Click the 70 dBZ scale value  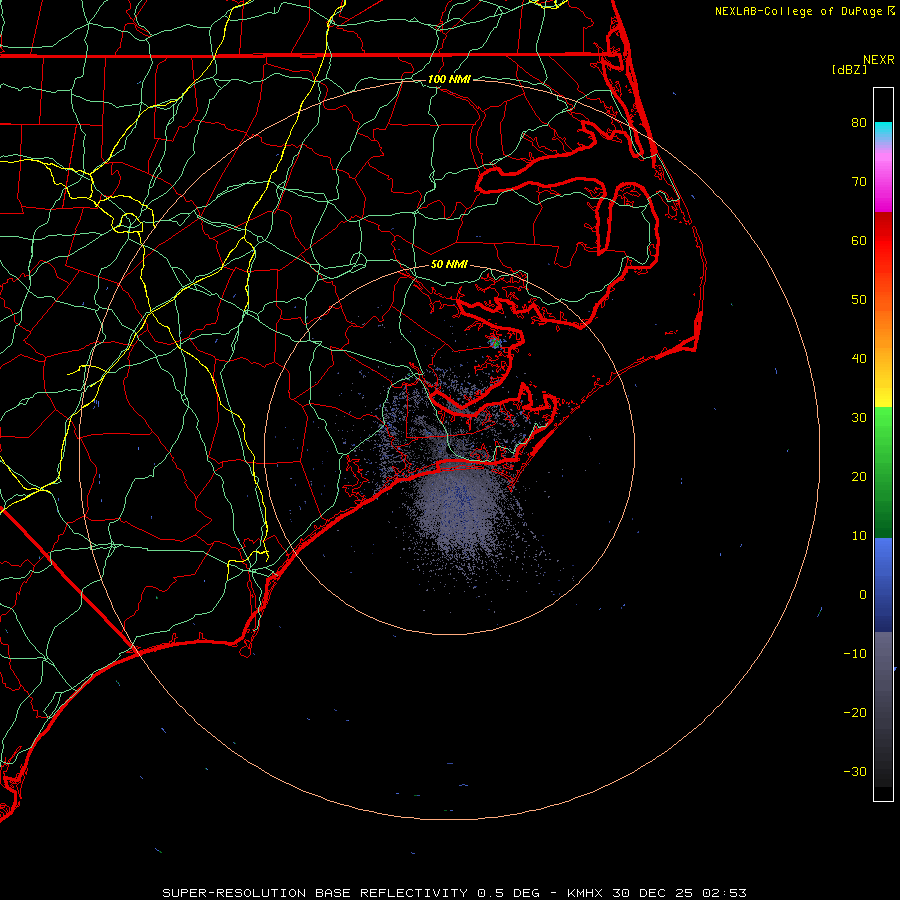coord(859,181)
